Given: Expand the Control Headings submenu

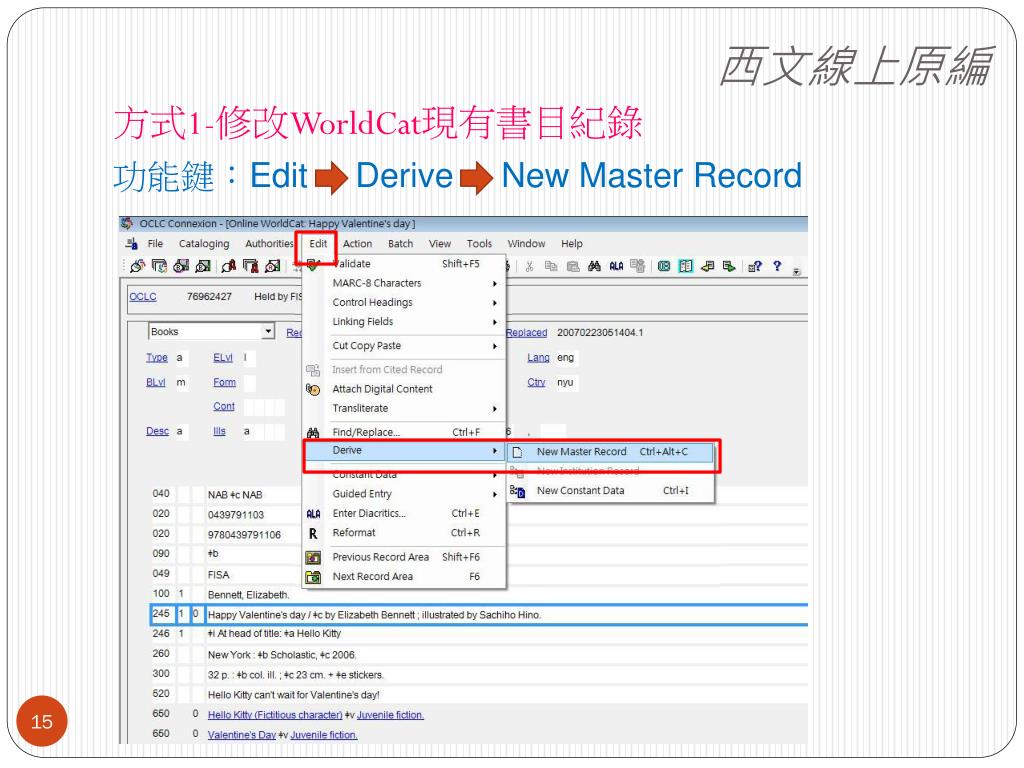Looking at the screenshot, I should click(405, 302).
